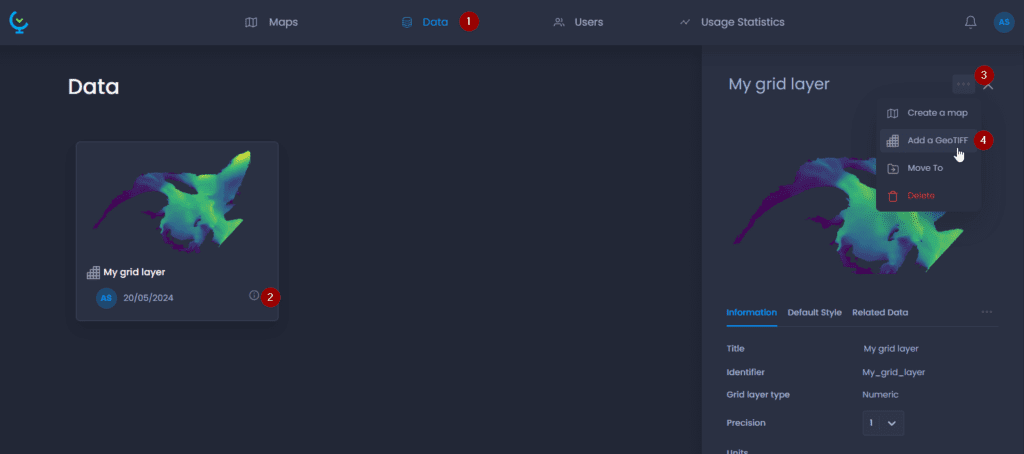The image size is (1024, 454).
Task: Open the three-dots menu beside panel title
Action: 963,84
